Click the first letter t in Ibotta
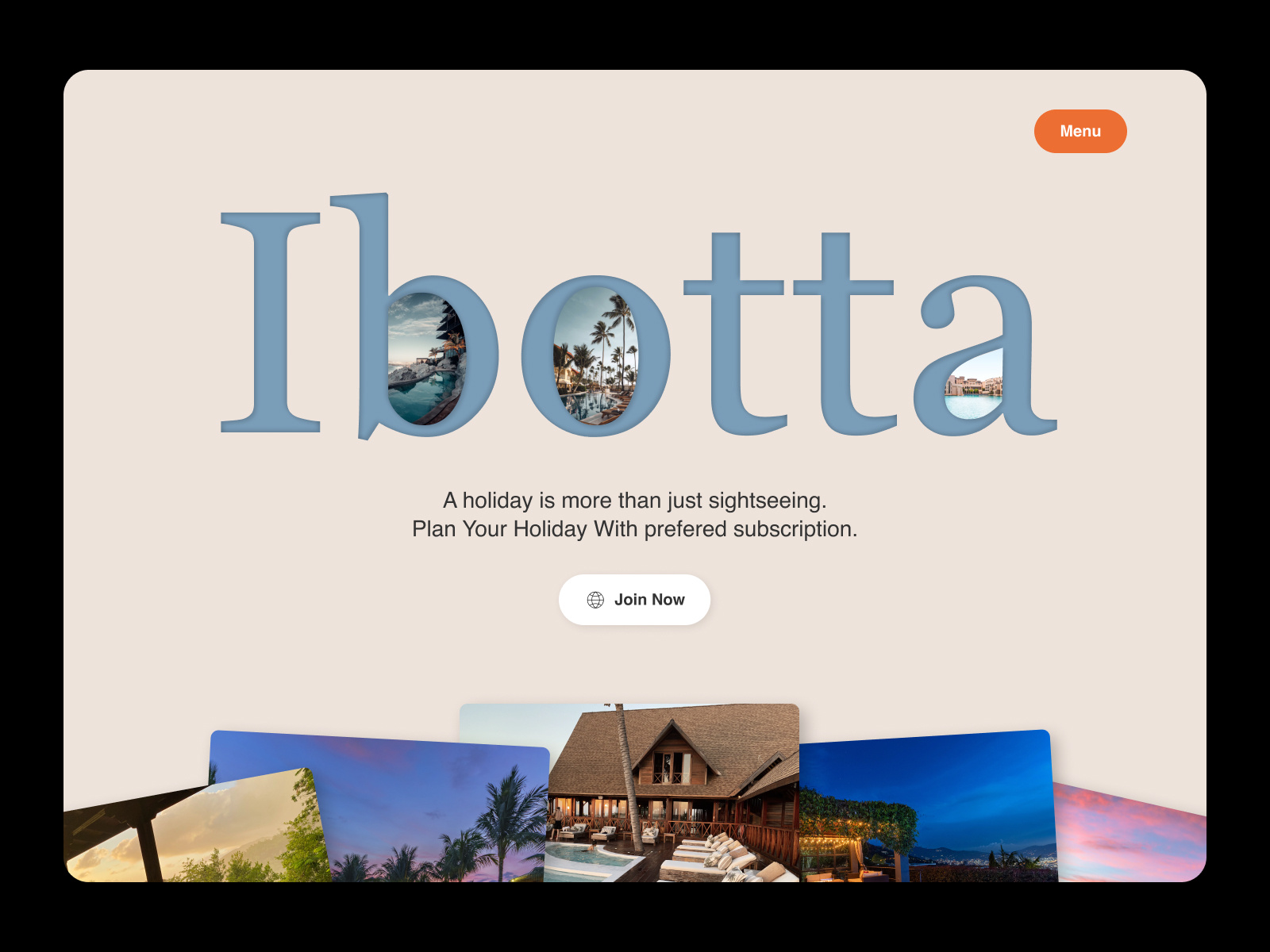The width and height of the screenshot is (1270, 952). click(x=734, y=333)
